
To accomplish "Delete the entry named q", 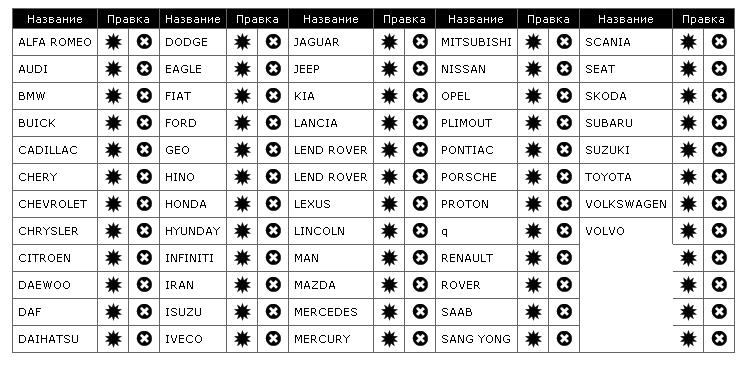I will tap(564, 231).
